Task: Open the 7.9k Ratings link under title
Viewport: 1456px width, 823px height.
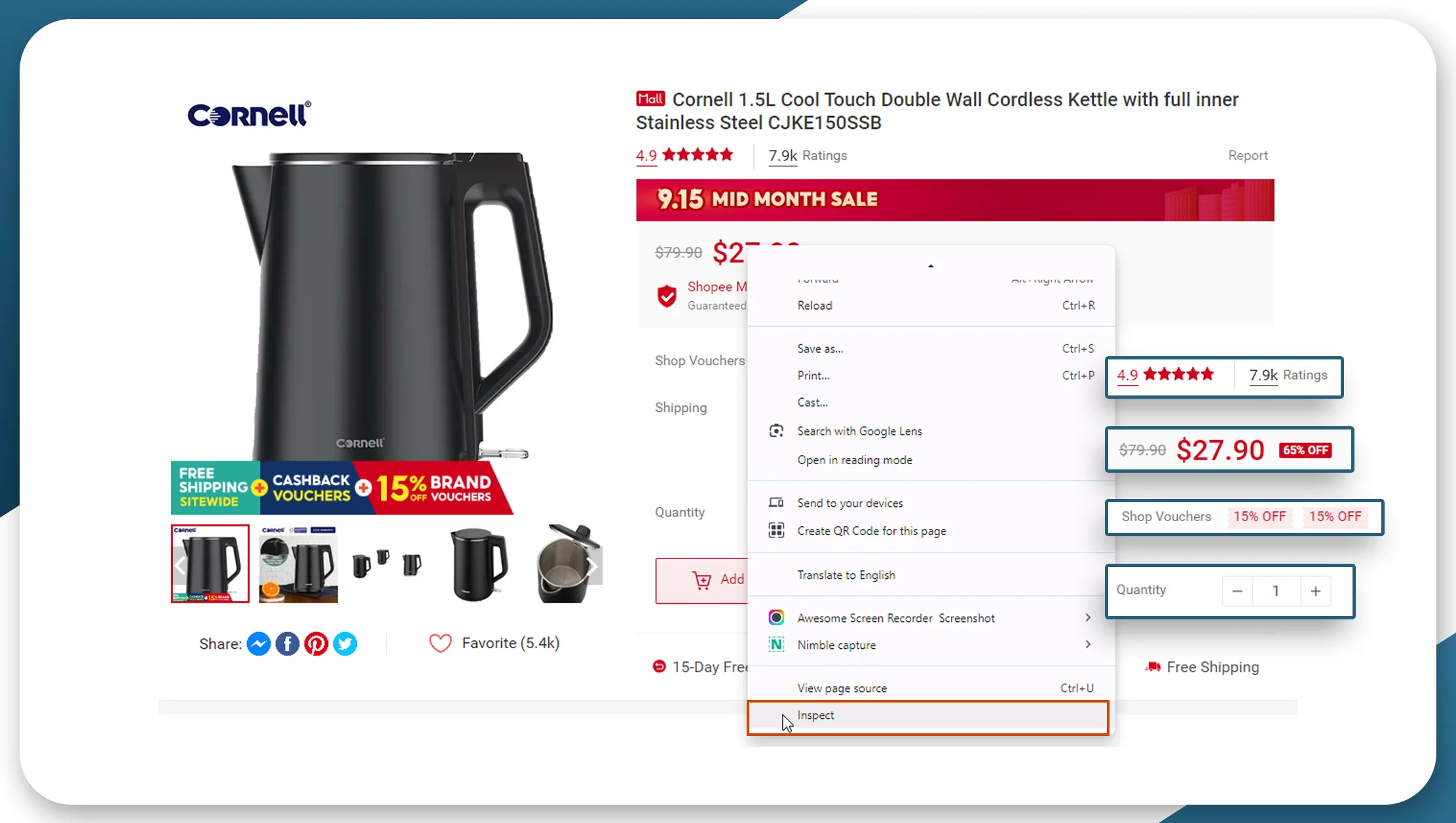Action: [x=808, y=156]
